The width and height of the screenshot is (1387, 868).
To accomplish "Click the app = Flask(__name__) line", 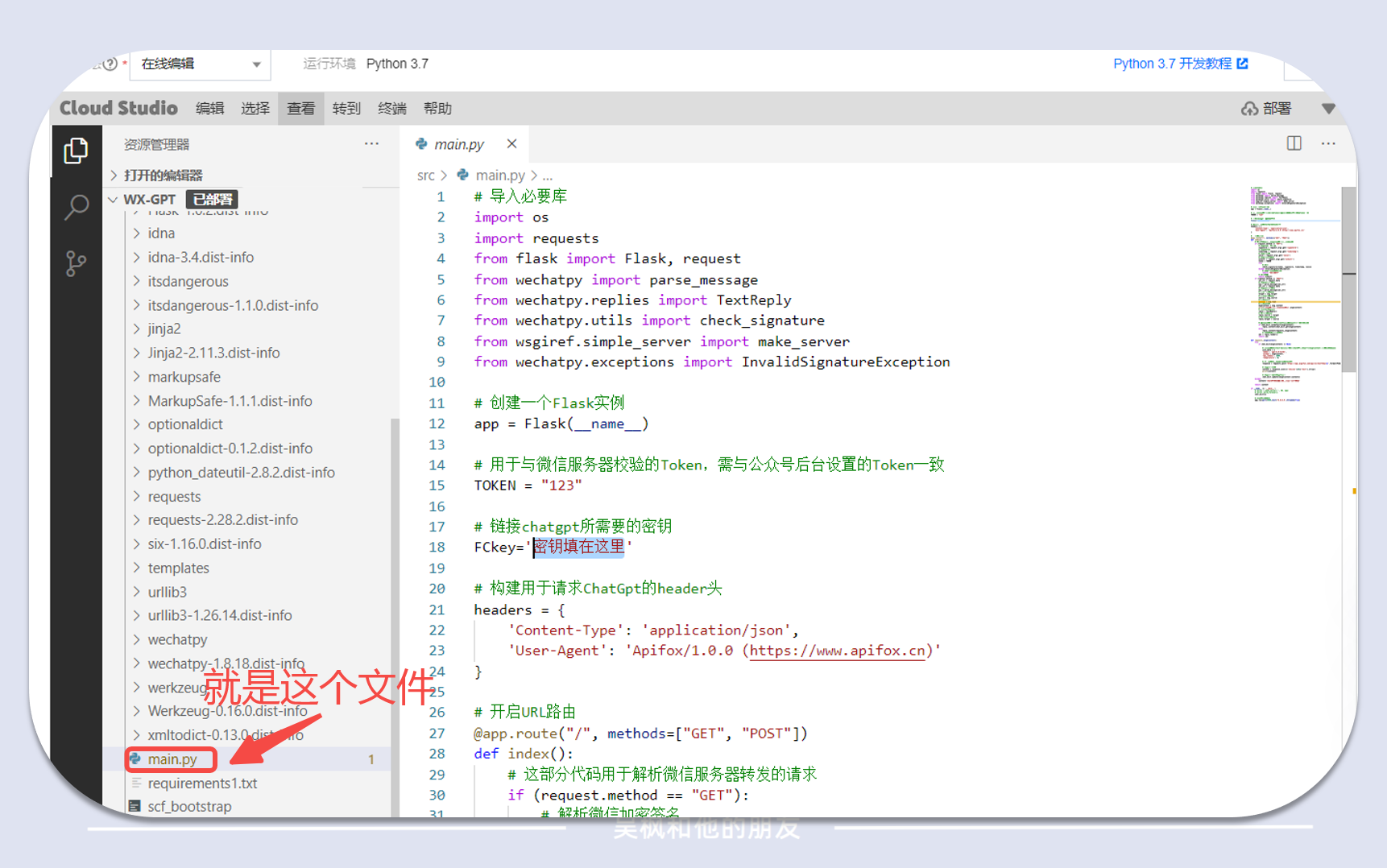I will 561,424.
